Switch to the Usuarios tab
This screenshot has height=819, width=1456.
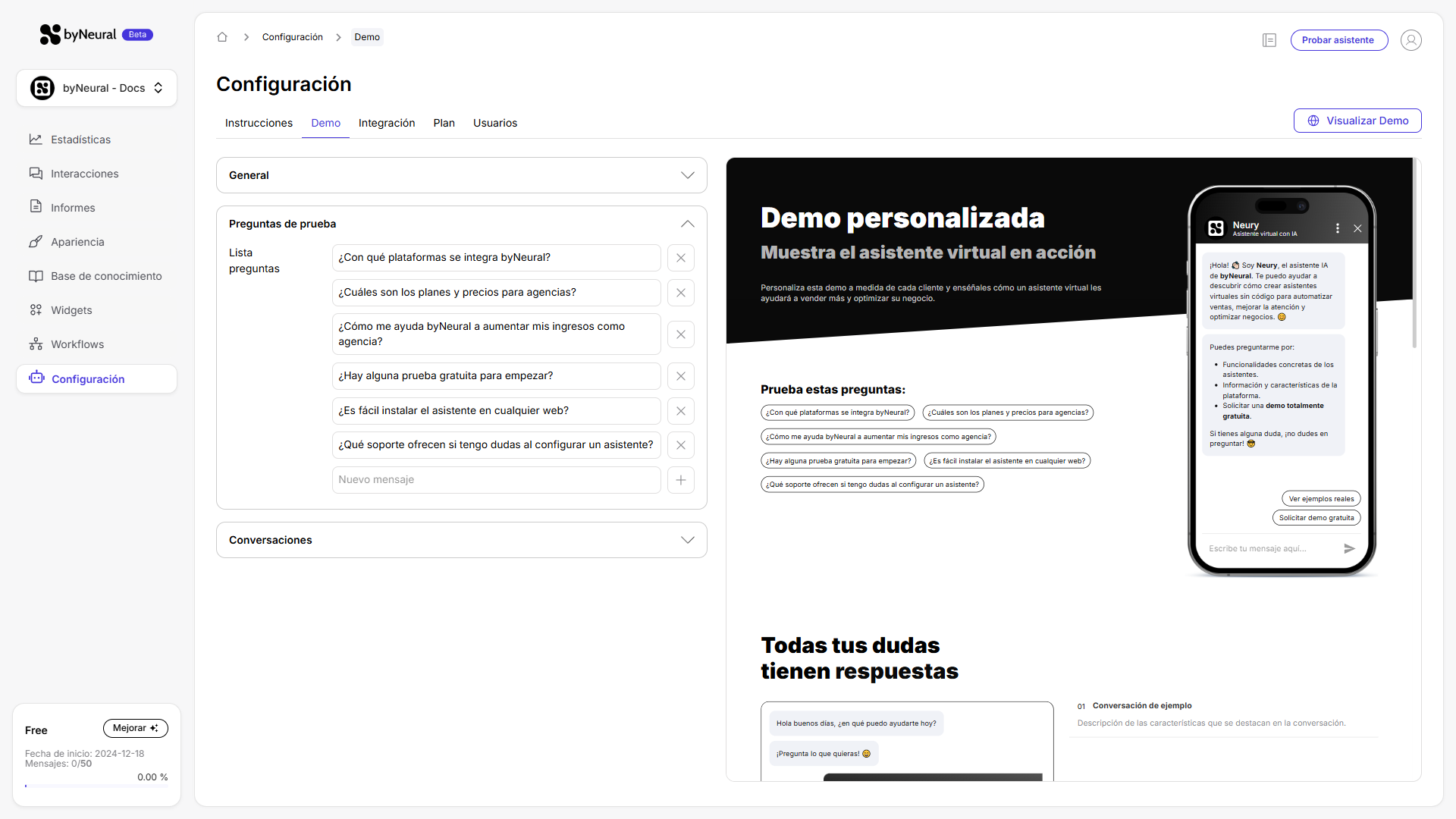(x=495, y=123)
